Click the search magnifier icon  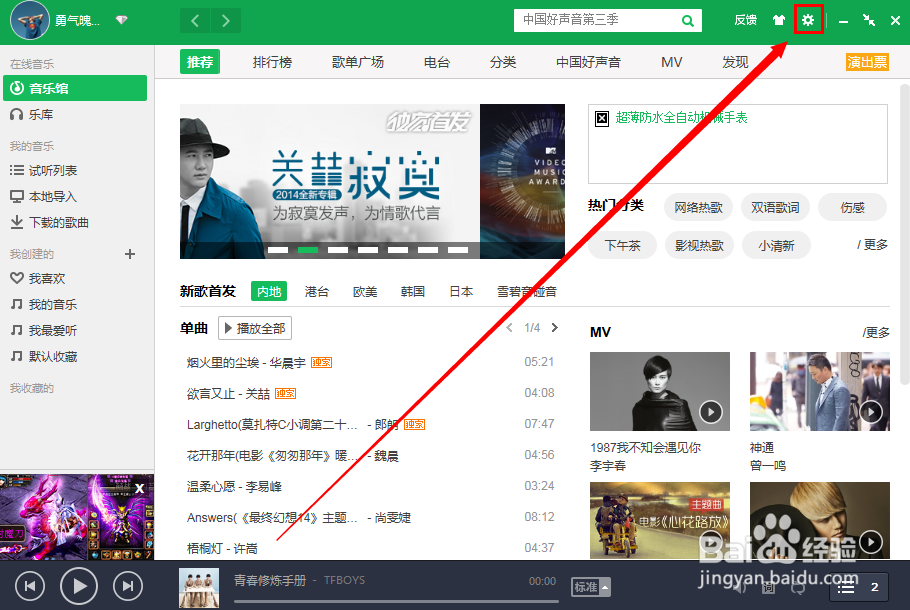(x=688, y=21)
